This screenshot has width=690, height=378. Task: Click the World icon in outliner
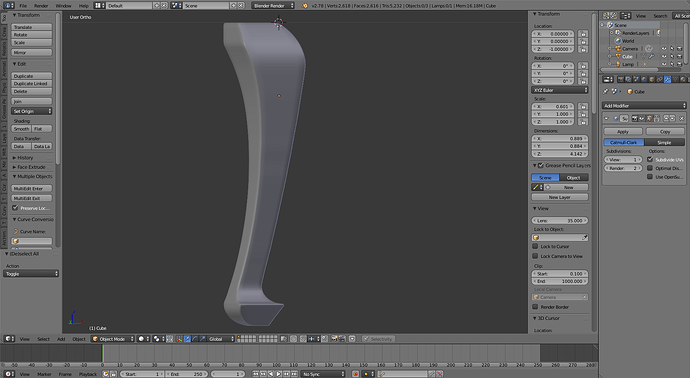click(618, 41)
